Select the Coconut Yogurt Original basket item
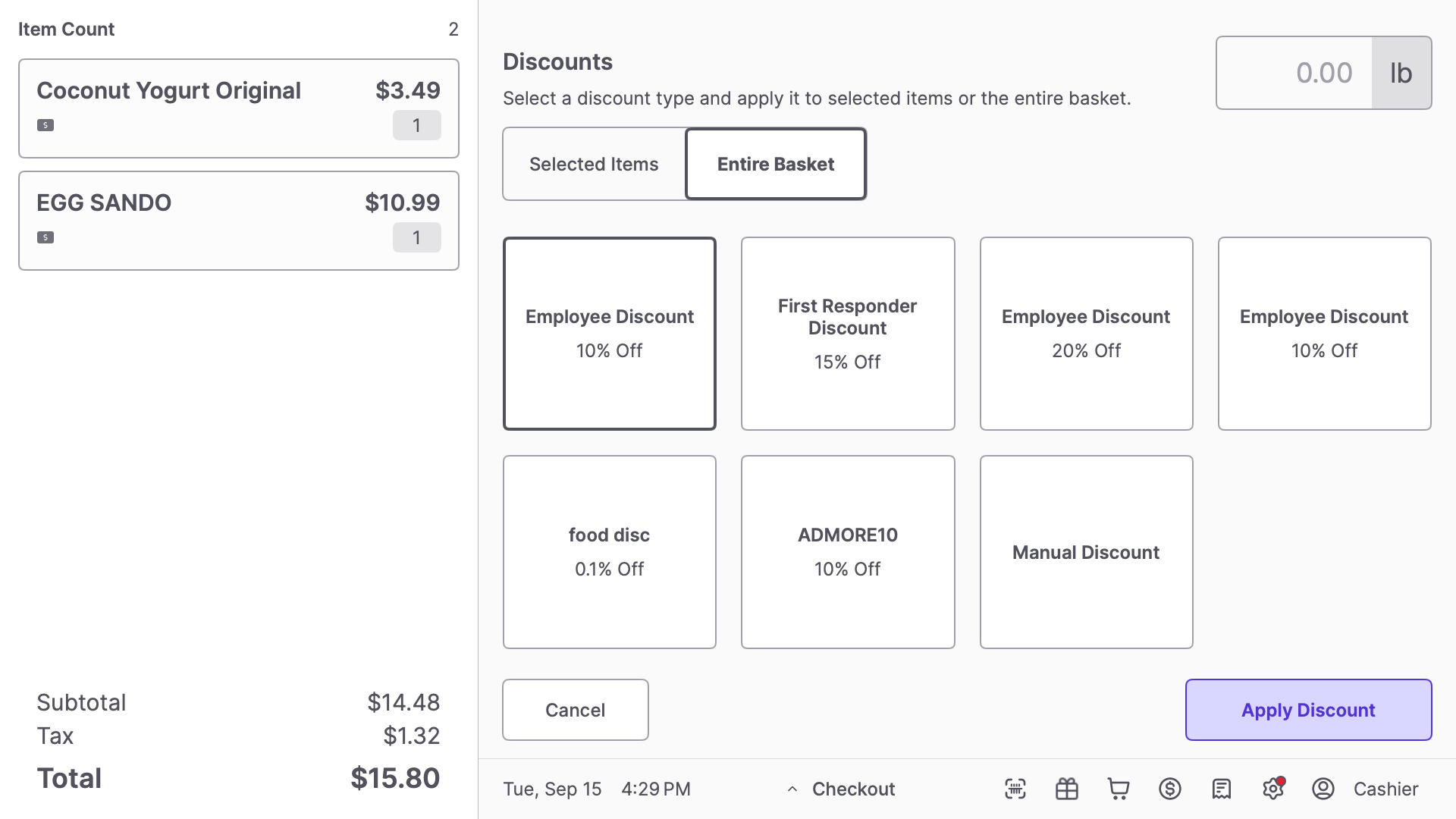 (239, 108)
